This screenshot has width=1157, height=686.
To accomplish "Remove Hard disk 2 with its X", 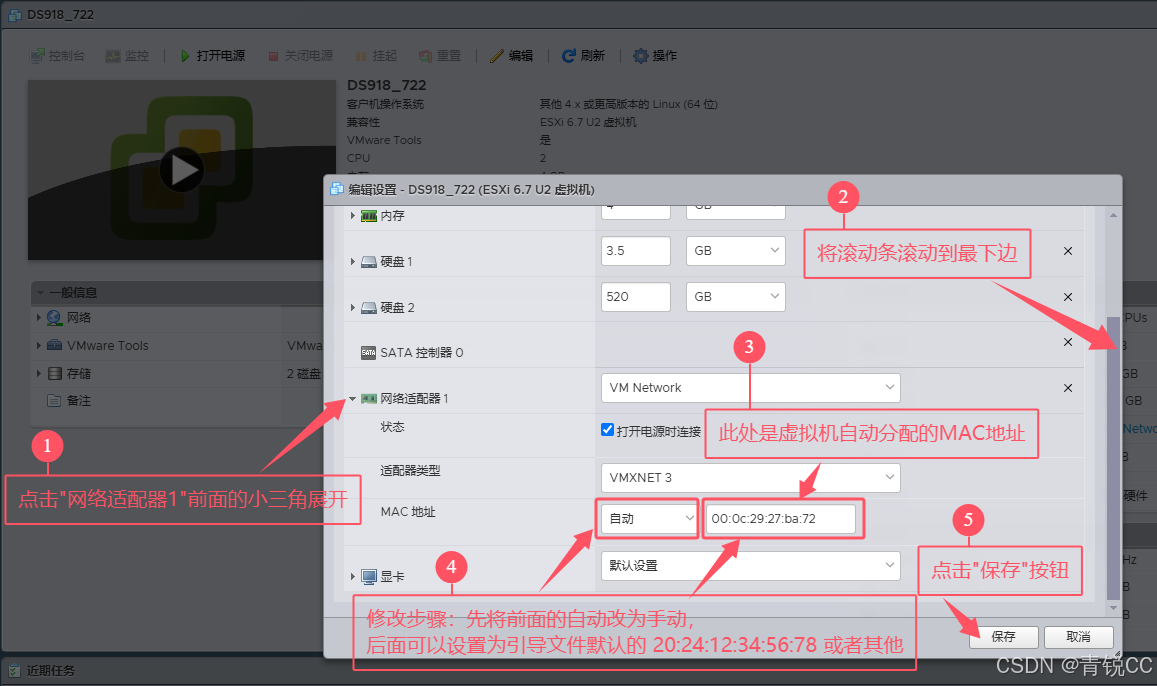I will tap(1068, 297).
